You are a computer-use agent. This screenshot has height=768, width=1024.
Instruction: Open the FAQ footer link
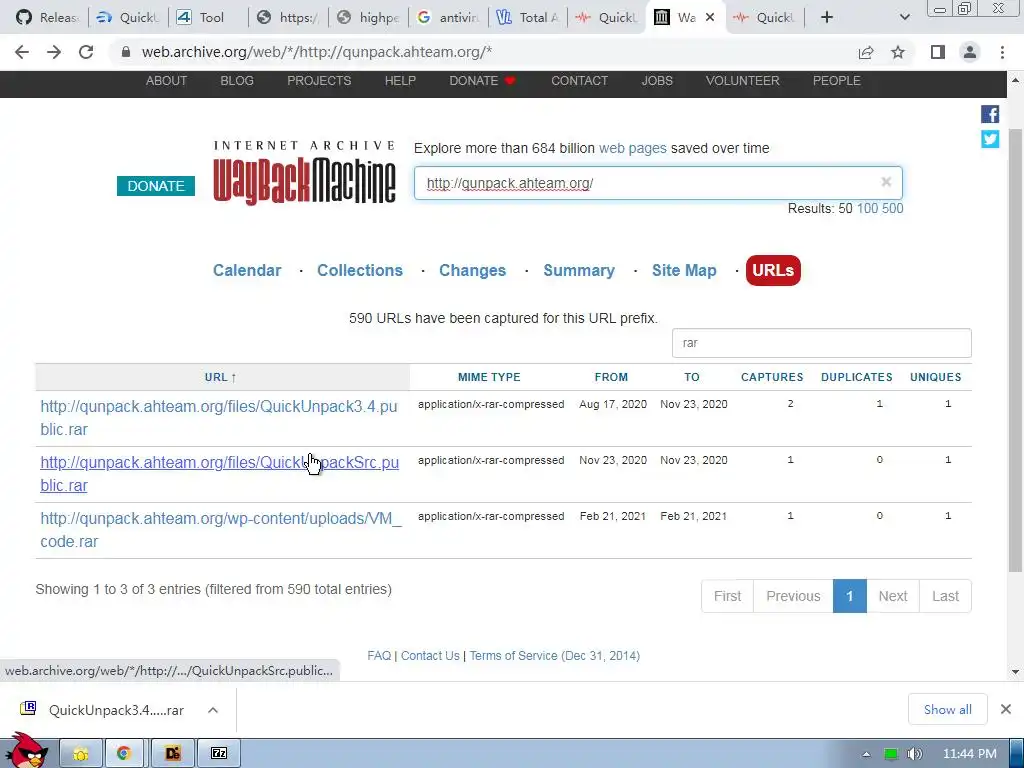(x=379, y=656)
